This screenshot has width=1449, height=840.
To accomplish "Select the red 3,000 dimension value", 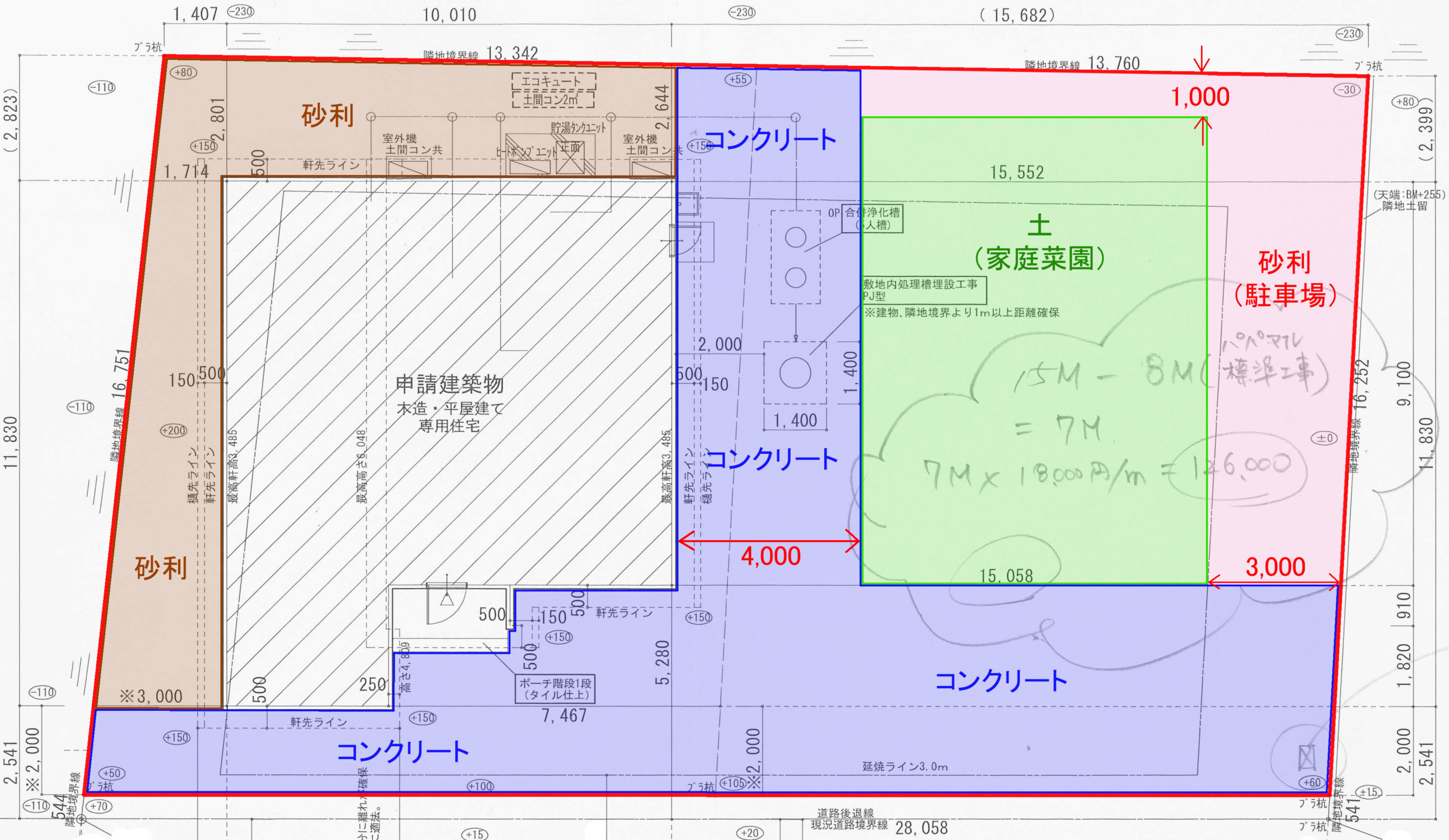I will 1275,567.
